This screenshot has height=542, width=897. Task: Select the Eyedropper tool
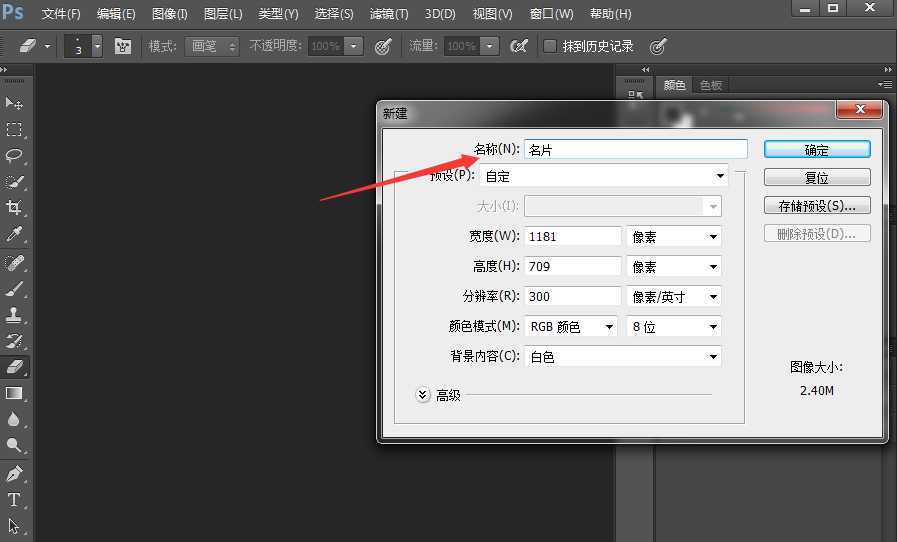pyautogui.click(x=14, y=235)
